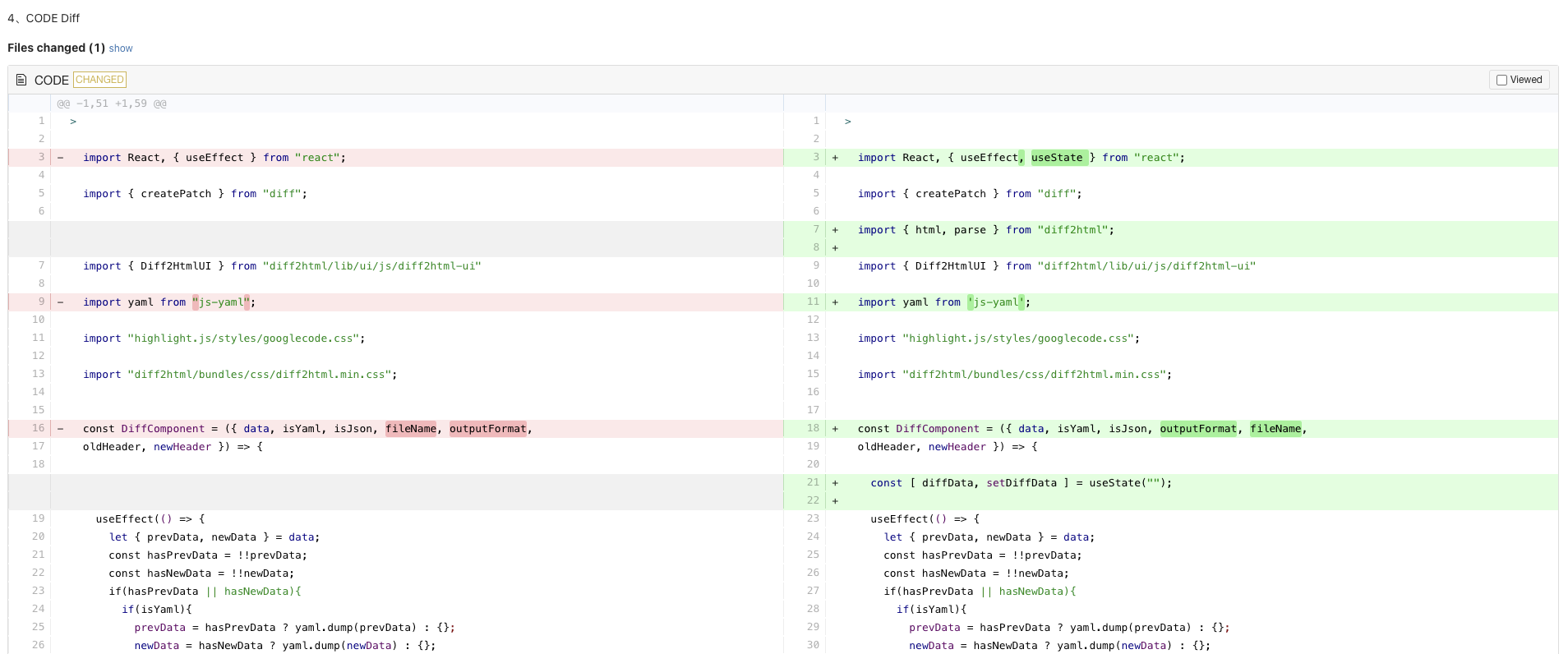This screenshot has height=654, width=1568.
Task: Click the minus marker on deleted line 3
Action: 60,158
